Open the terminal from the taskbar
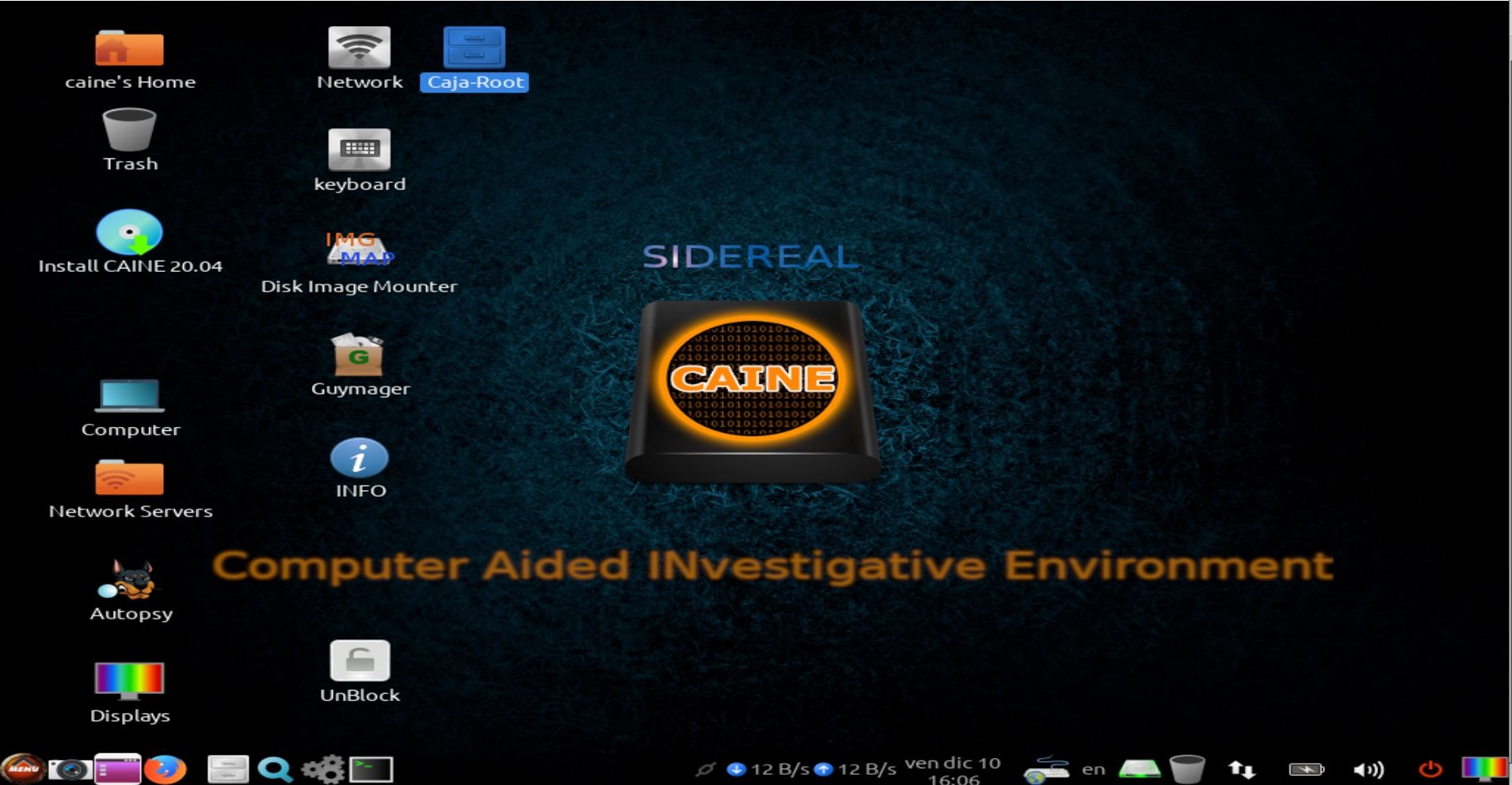The height and width of the screenshot is (785, 1512). click(x=372, y=768)
